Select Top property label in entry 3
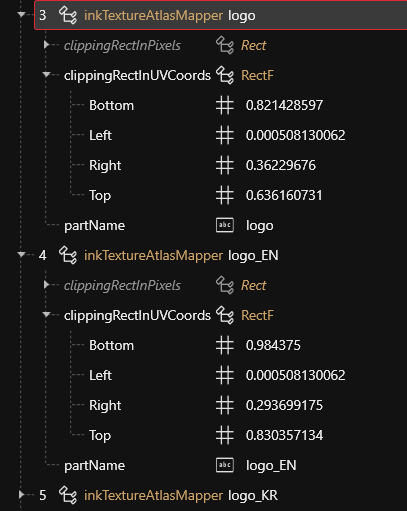This screenshot has height=511, width=407. point(100,196)
